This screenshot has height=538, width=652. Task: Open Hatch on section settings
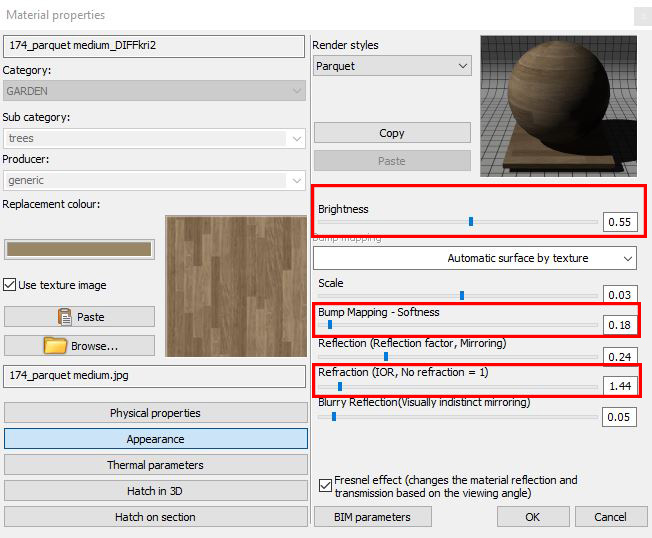tap(156, 517)
